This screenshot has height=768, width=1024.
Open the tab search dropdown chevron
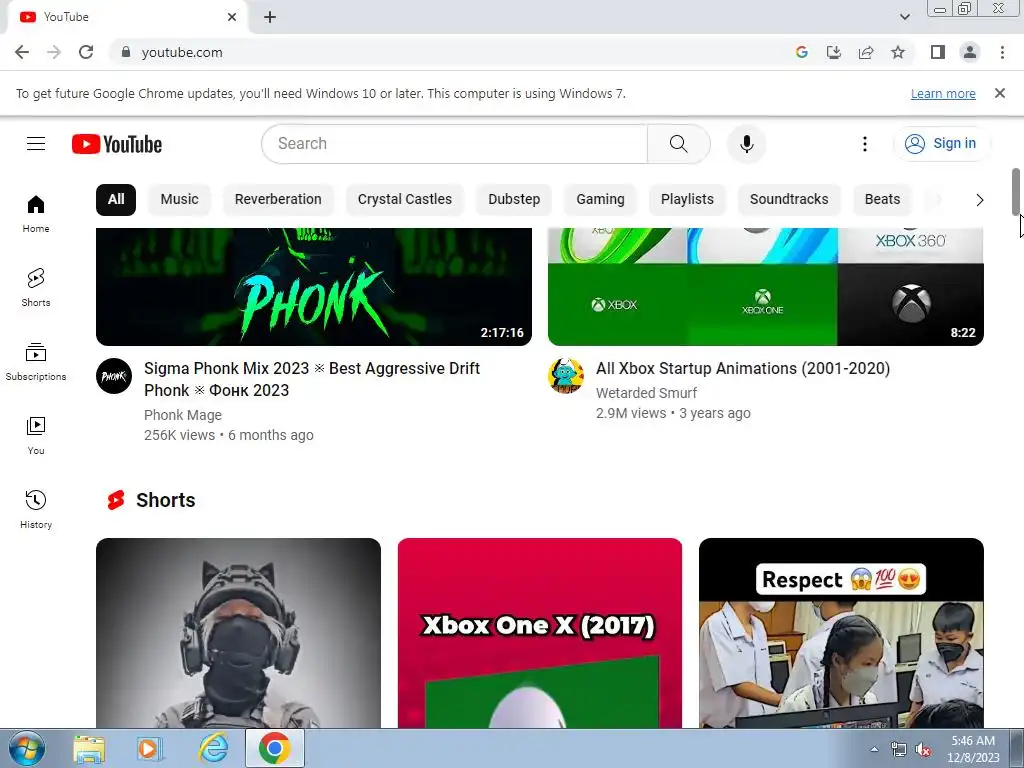(x=904, y=17)
